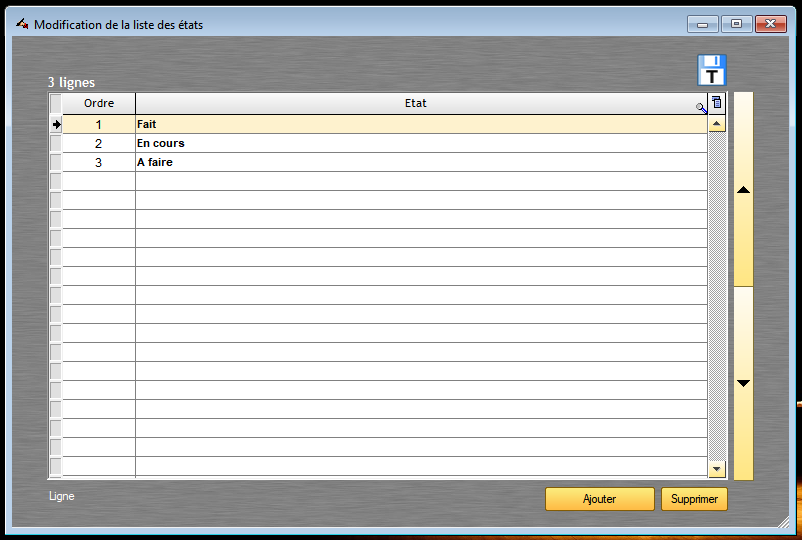The height and width of the screenshot is (540, 802).
Task: Click table scrollbar up arrow
Action: (717, 124)
